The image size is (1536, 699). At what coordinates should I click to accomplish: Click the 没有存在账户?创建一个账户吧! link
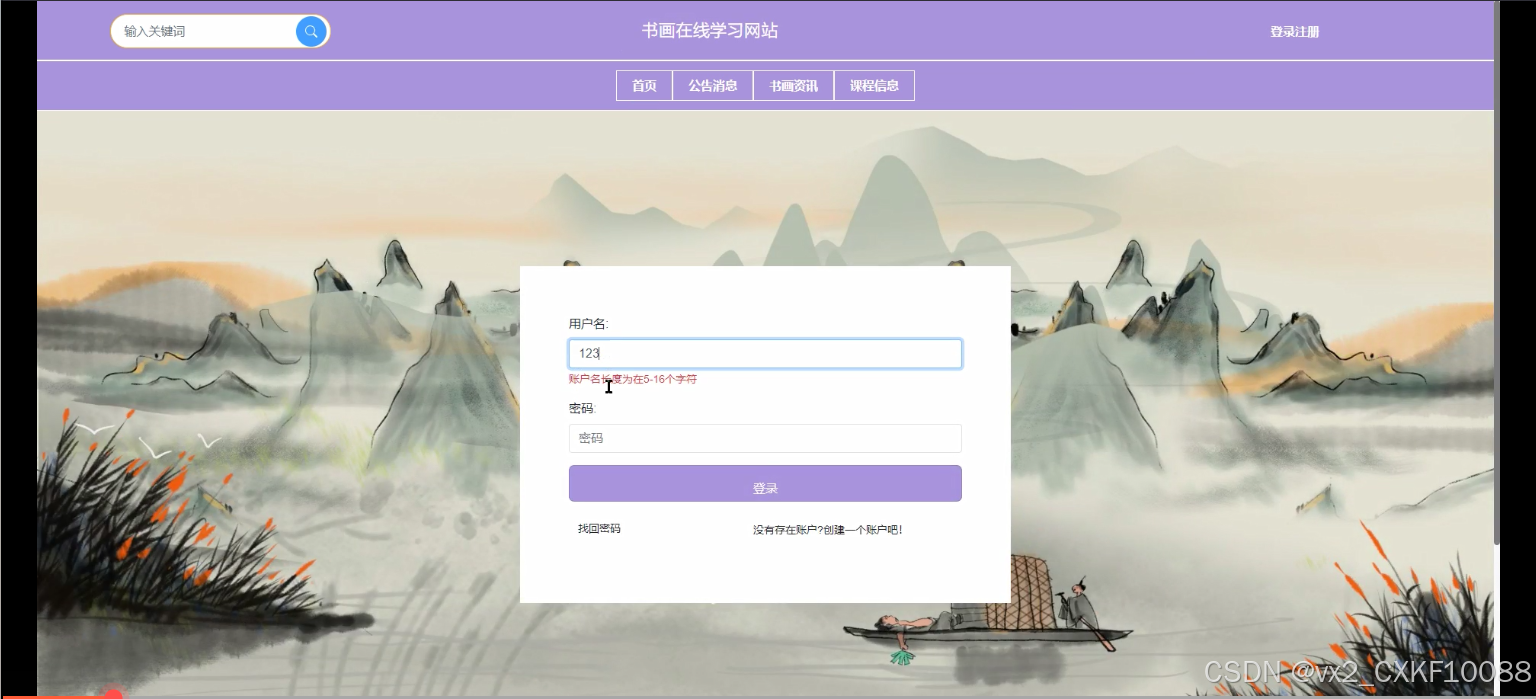(x=828, y=530)
